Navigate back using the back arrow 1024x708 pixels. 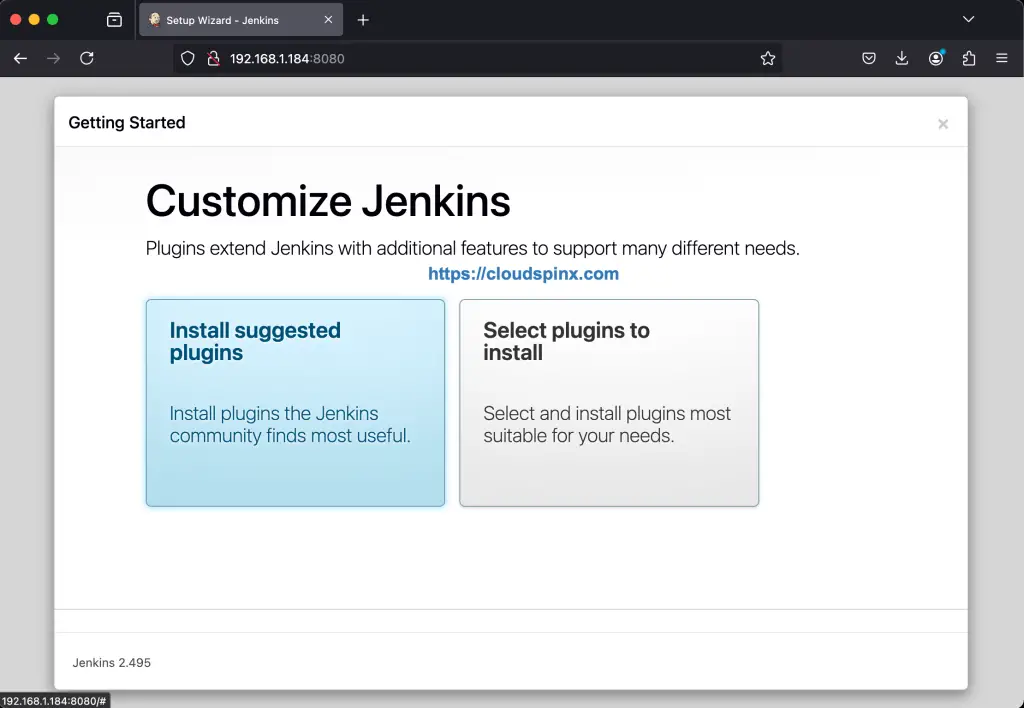pos(20,58)
